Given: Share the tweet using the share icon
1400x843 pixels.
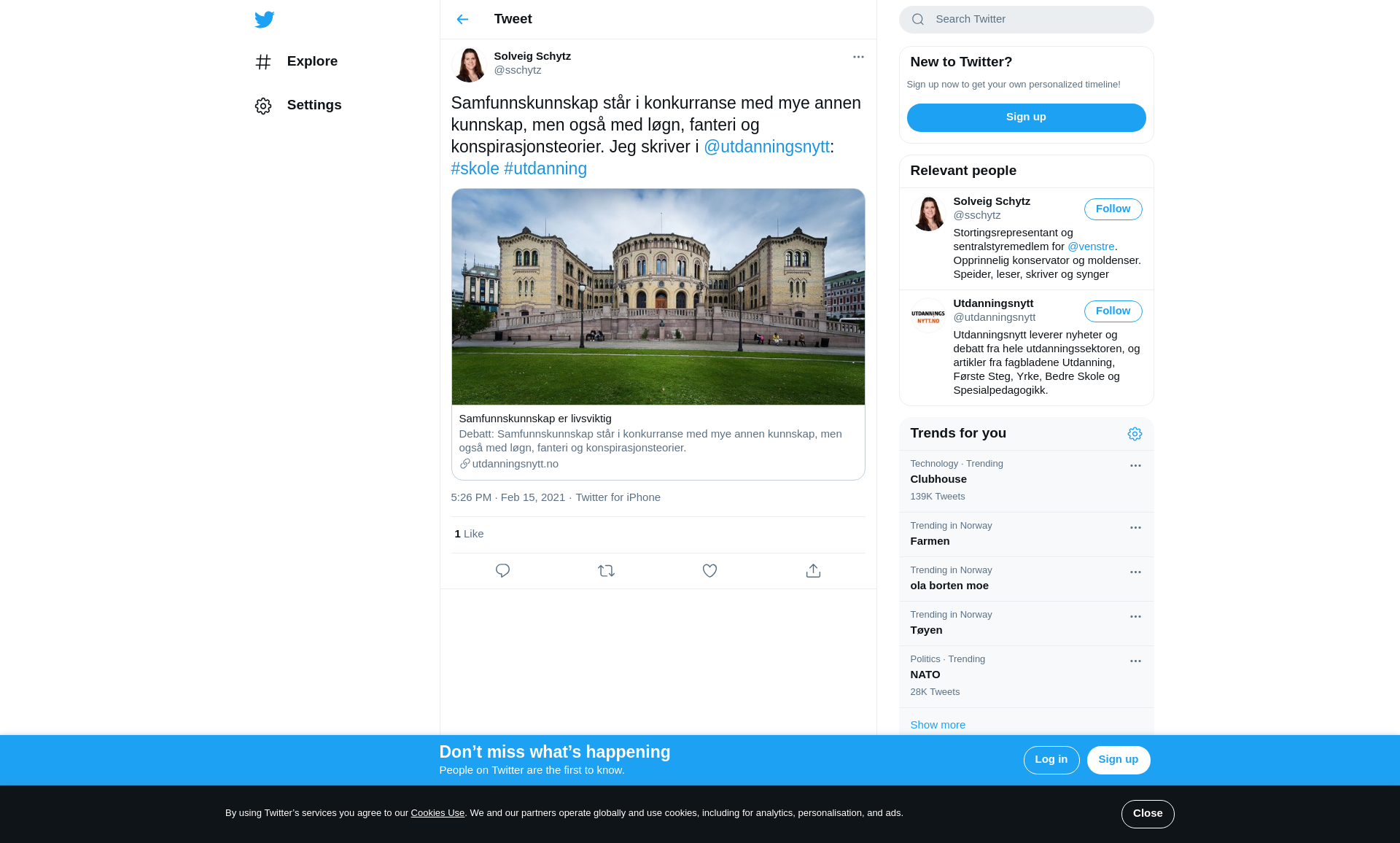Looking at the screenshot, I should (x=813, y=571).
